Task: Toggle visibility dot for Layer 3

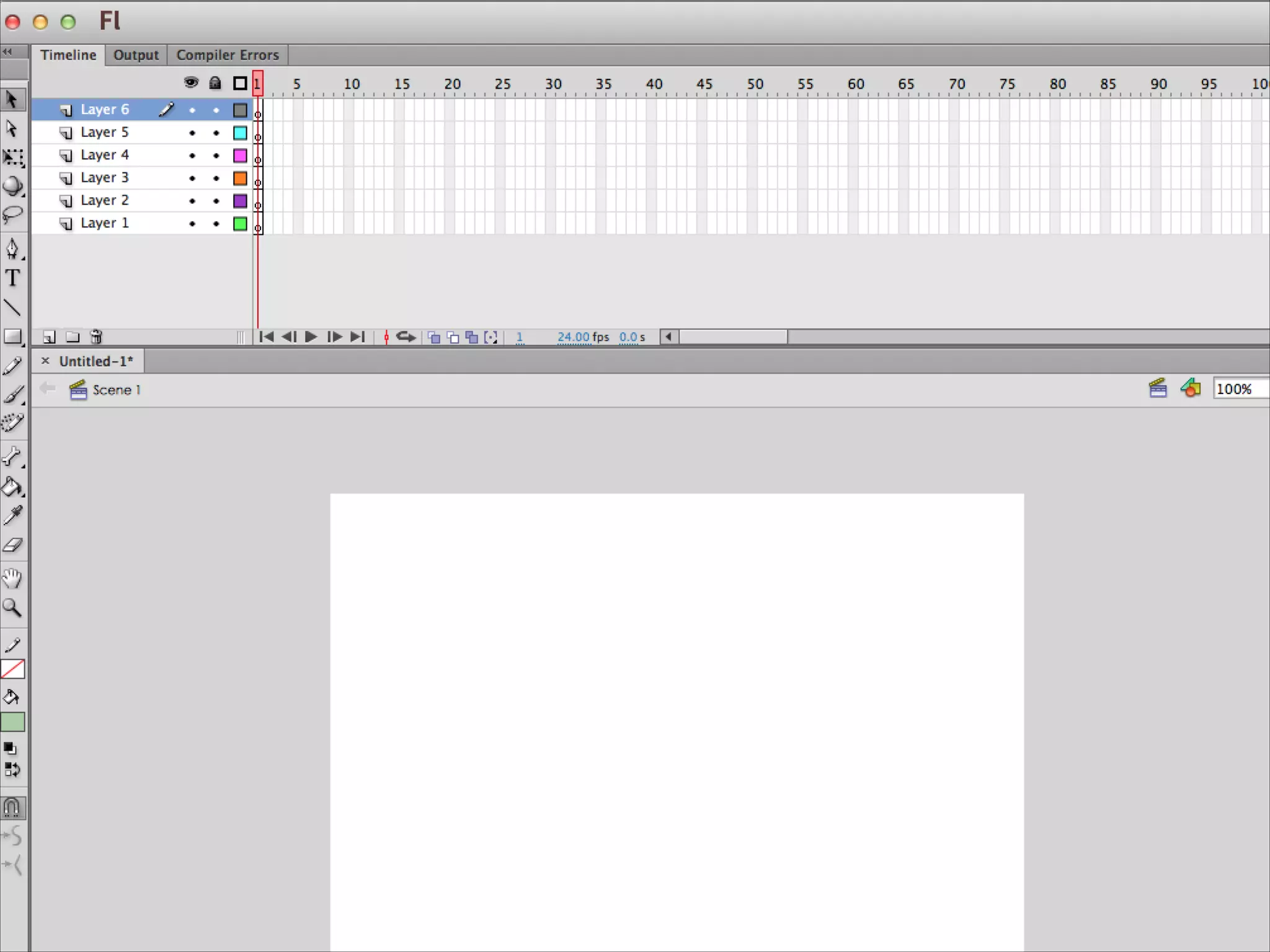Action: click(192, 178)
